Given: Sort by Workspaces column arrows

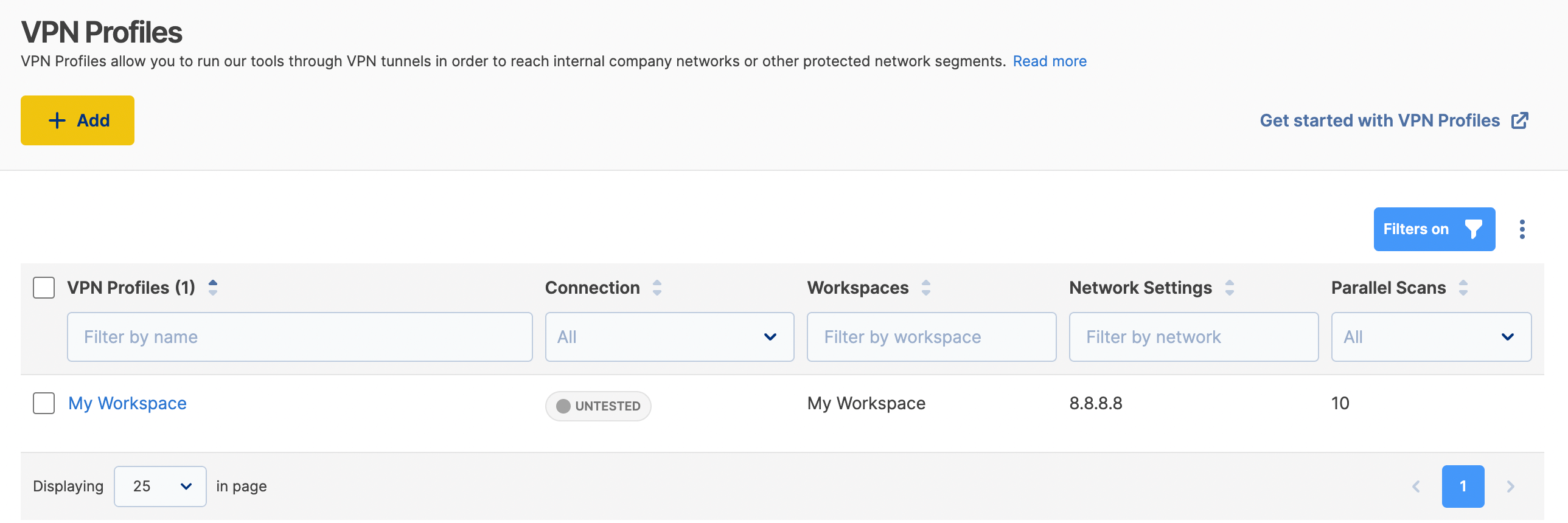Looking at the screenshot, I should (x=925, y=288).
